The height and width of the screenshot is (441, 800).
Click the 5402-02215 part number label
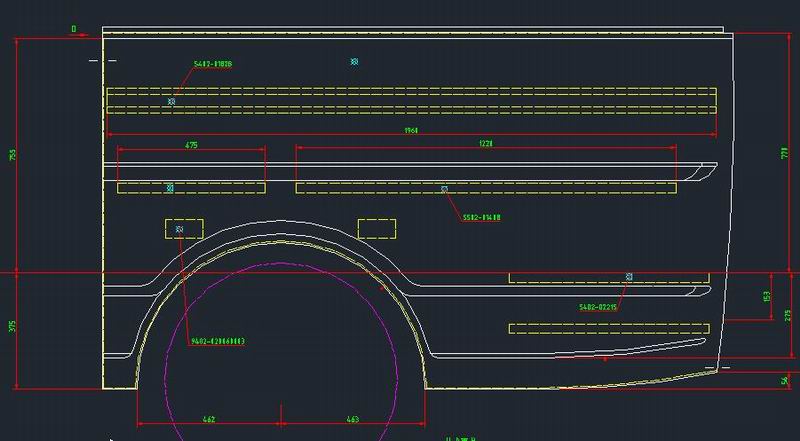(x=598, y=307)
